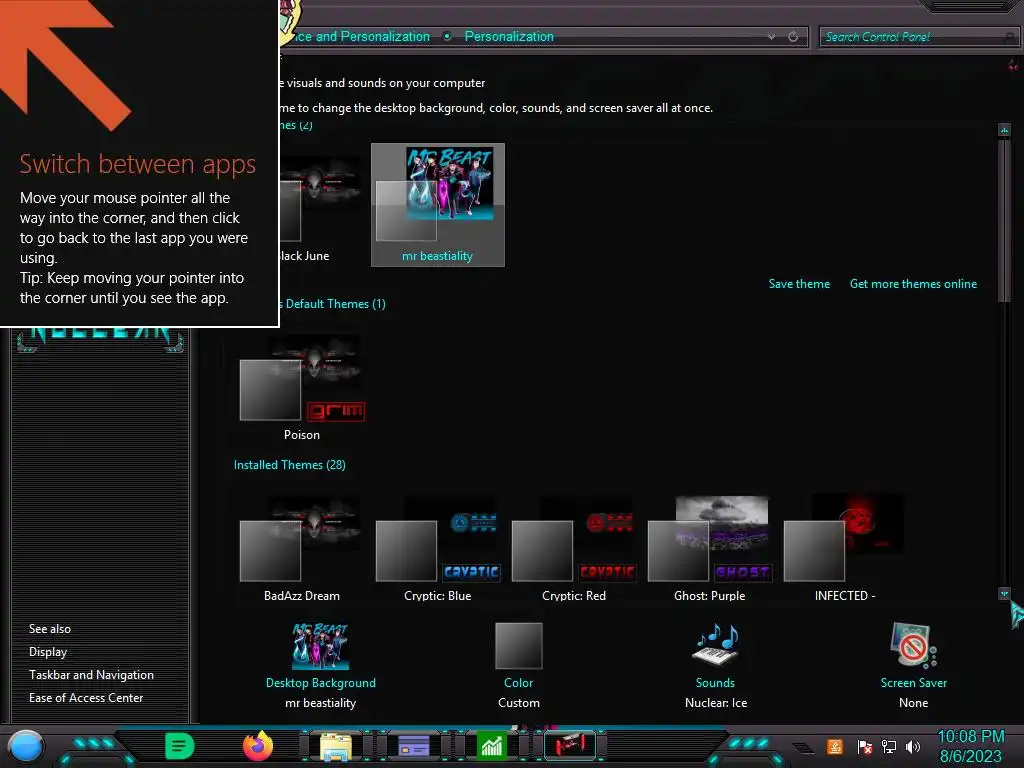This screenshot has width=1024, height=768.
Task: Open the purple card app in taskbar
Action: tap(413, 746)
